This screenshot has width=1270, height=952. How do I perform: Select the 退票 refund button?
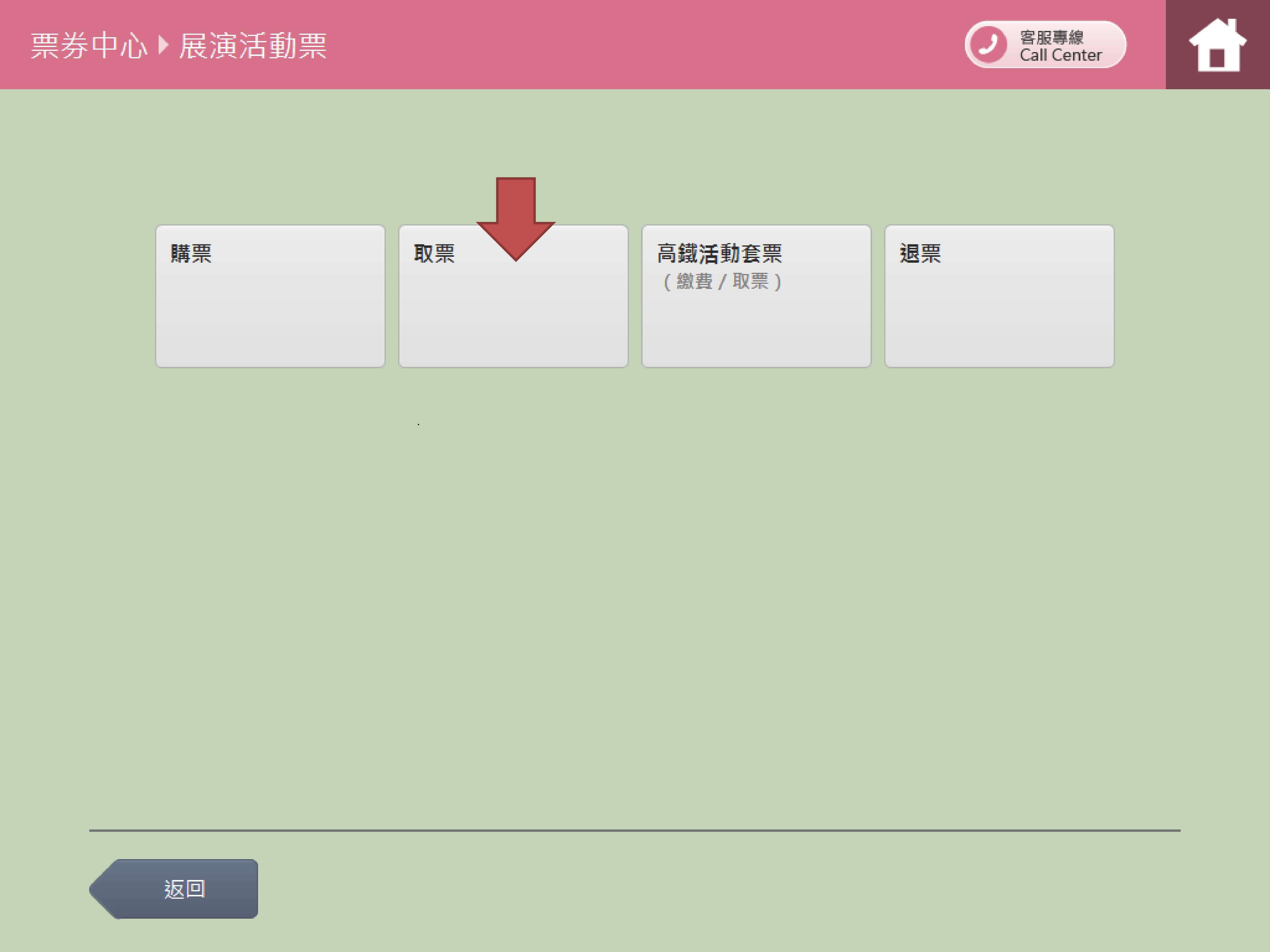999,296
